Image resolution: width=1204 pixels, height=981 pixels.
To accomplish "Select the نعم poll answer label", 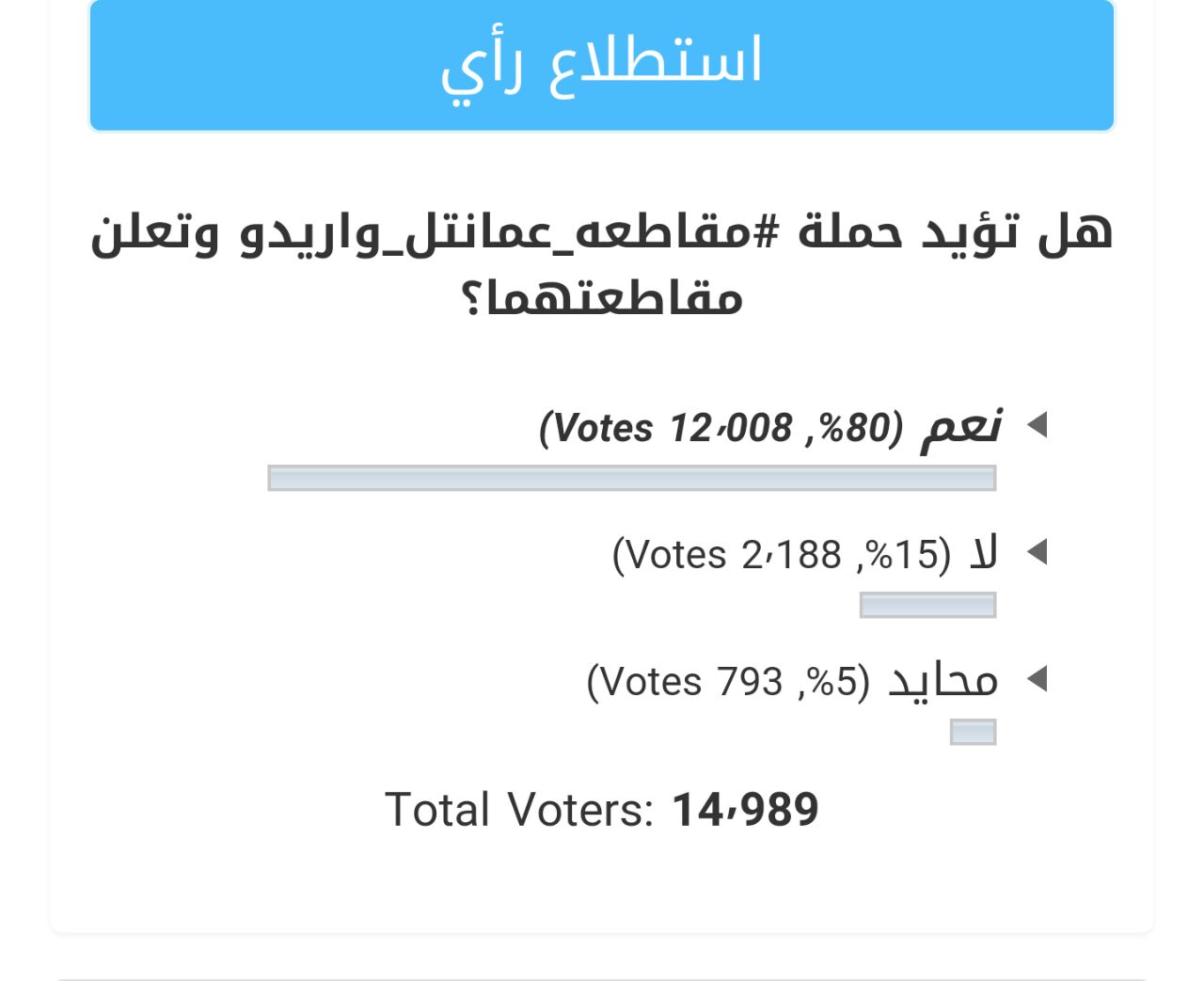I will pos(961,427).
